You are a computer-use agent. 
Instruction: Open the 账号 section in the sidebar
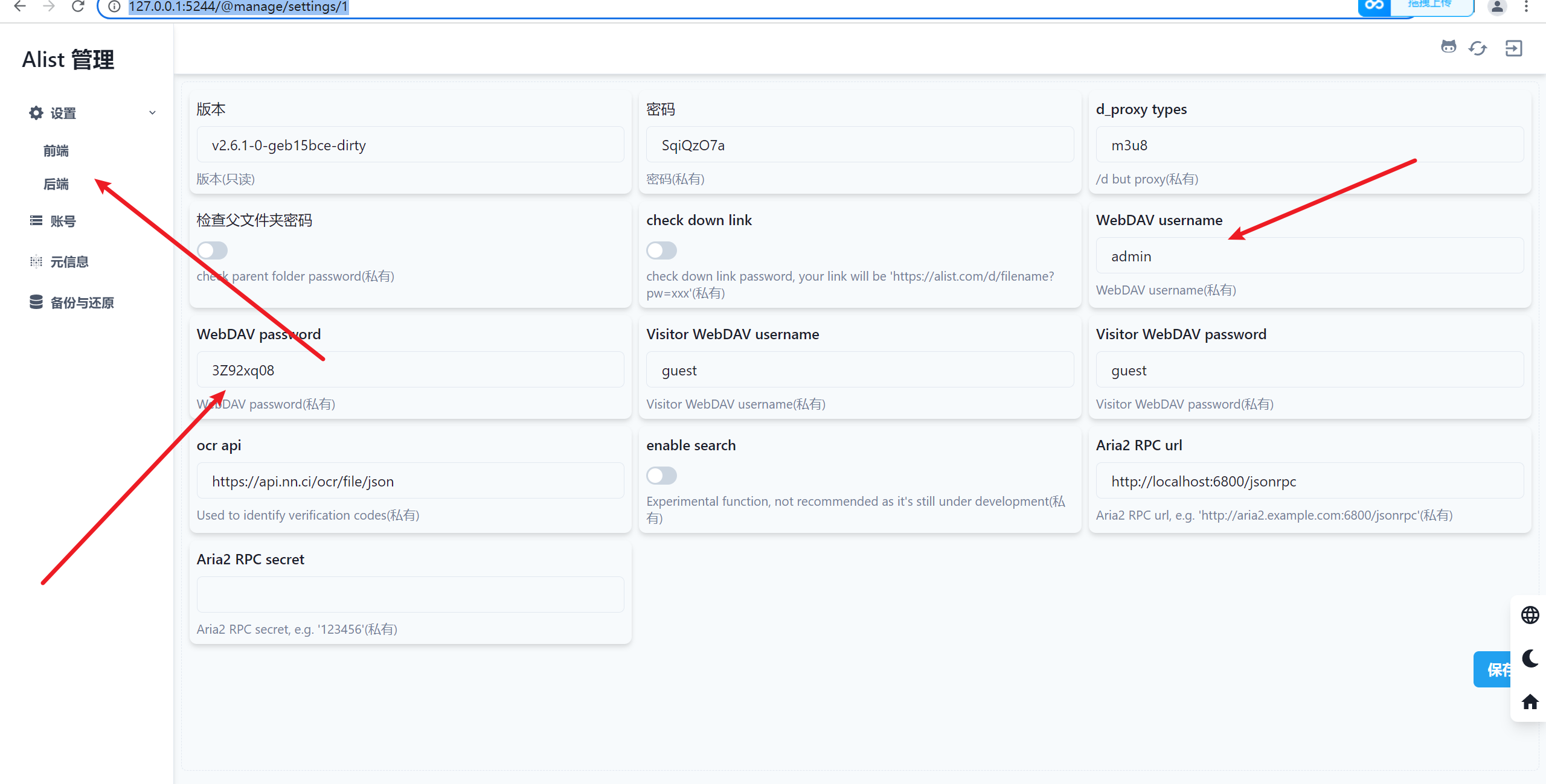click(x=63, y=221)
